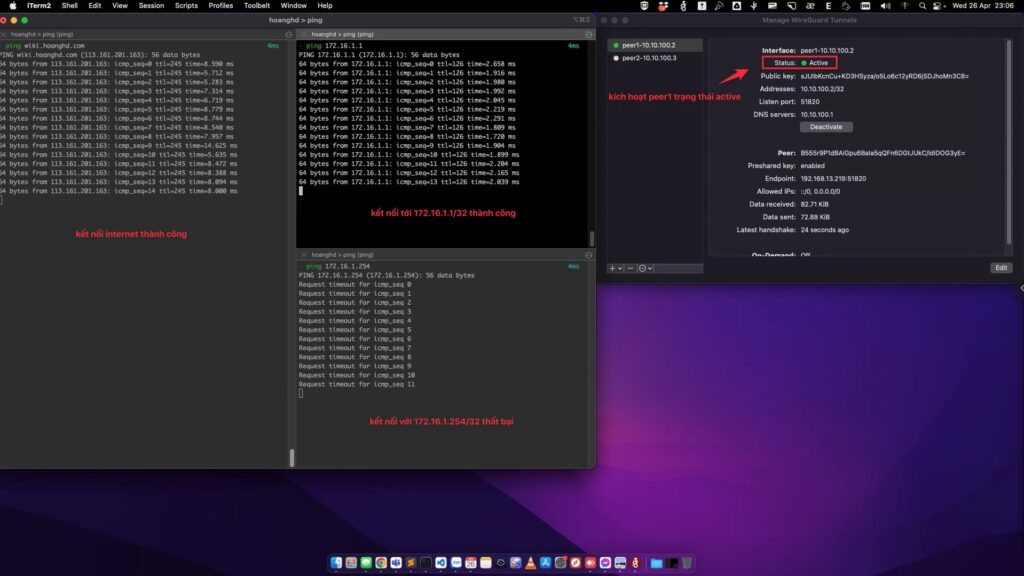Open Spotlight search magnifier in menu bar

click(x=922, y=5)
